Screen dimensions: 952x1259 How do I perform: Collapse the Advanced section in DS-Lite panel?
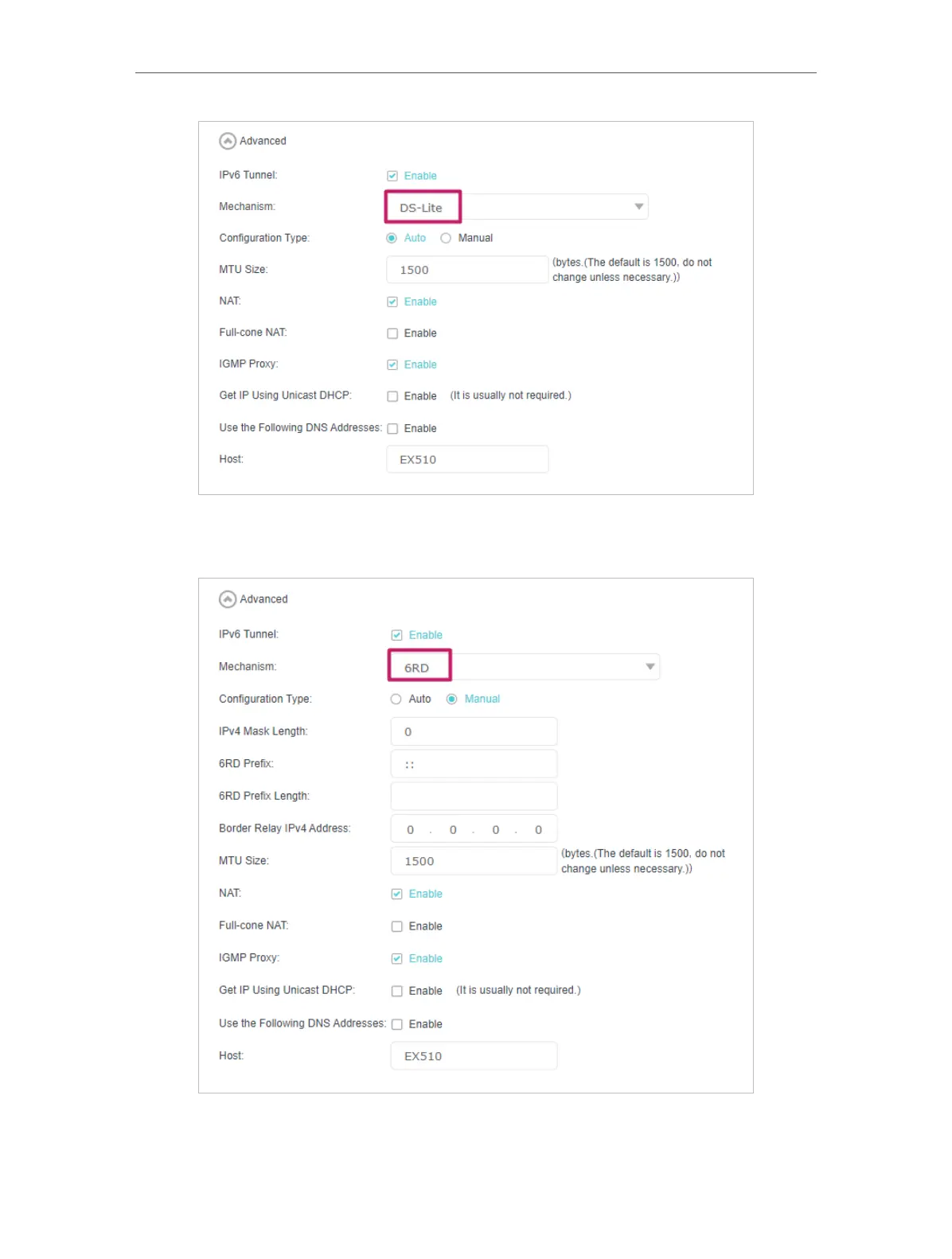[228, 141]
